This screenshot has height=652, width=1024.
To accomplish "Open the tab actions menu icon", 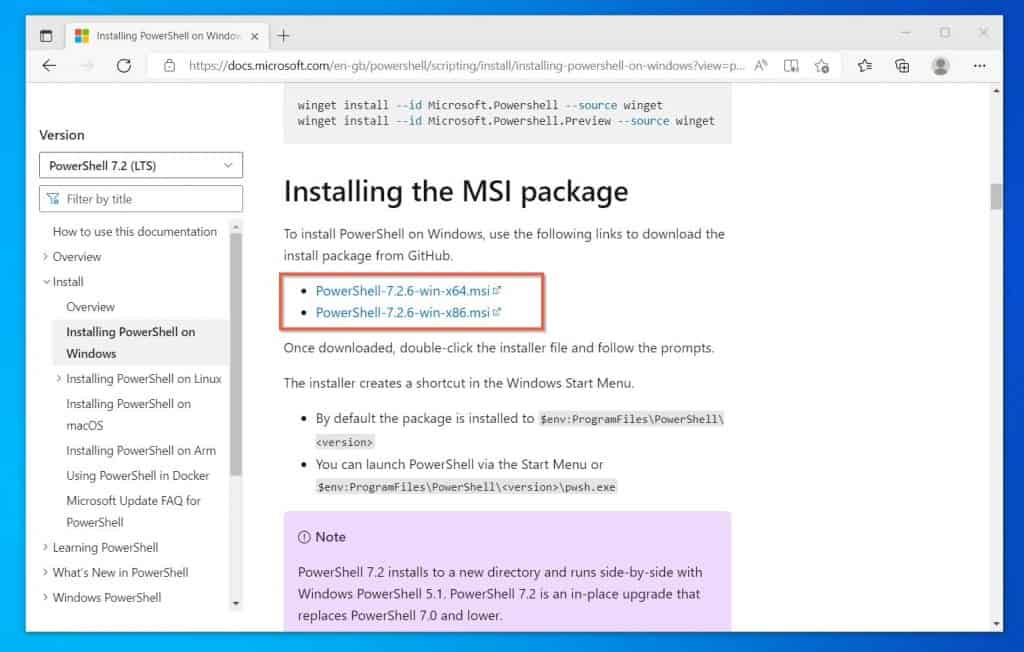I will [x=46, y=36].
